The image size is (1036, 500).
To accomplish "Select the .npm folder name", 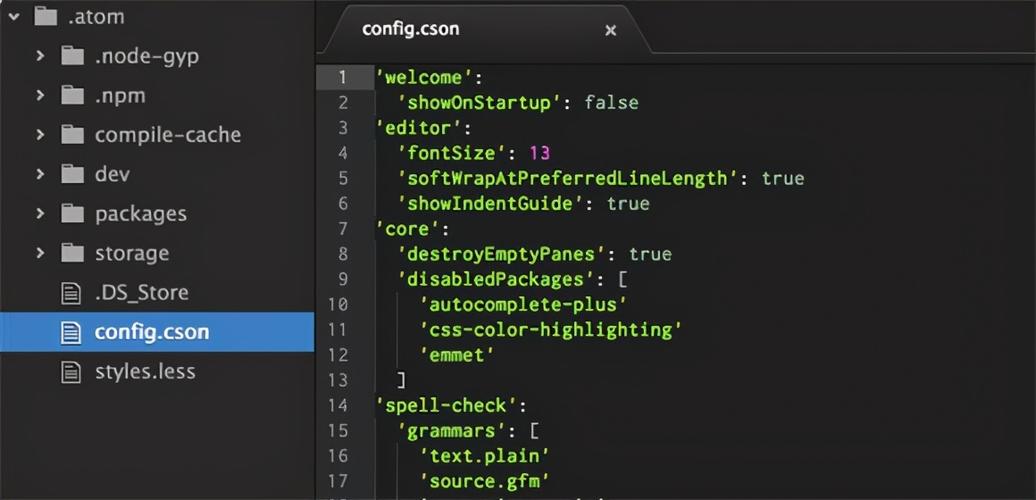I will pos(120,96).
